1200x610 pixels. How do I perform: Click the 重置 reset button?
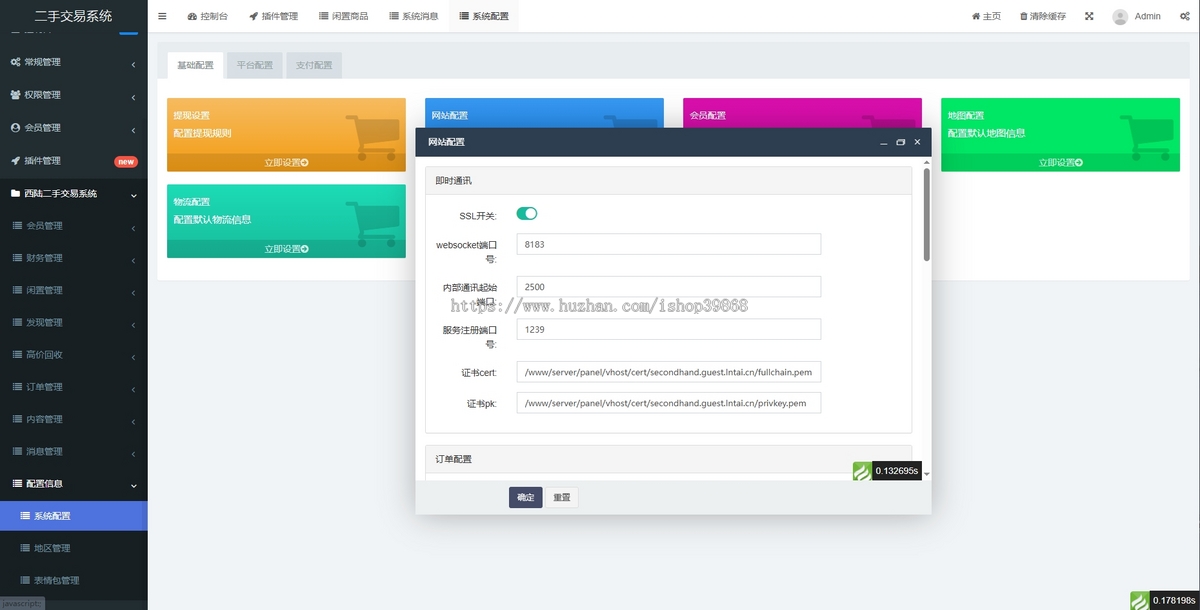pyautogui.click(x=562, y=497)
